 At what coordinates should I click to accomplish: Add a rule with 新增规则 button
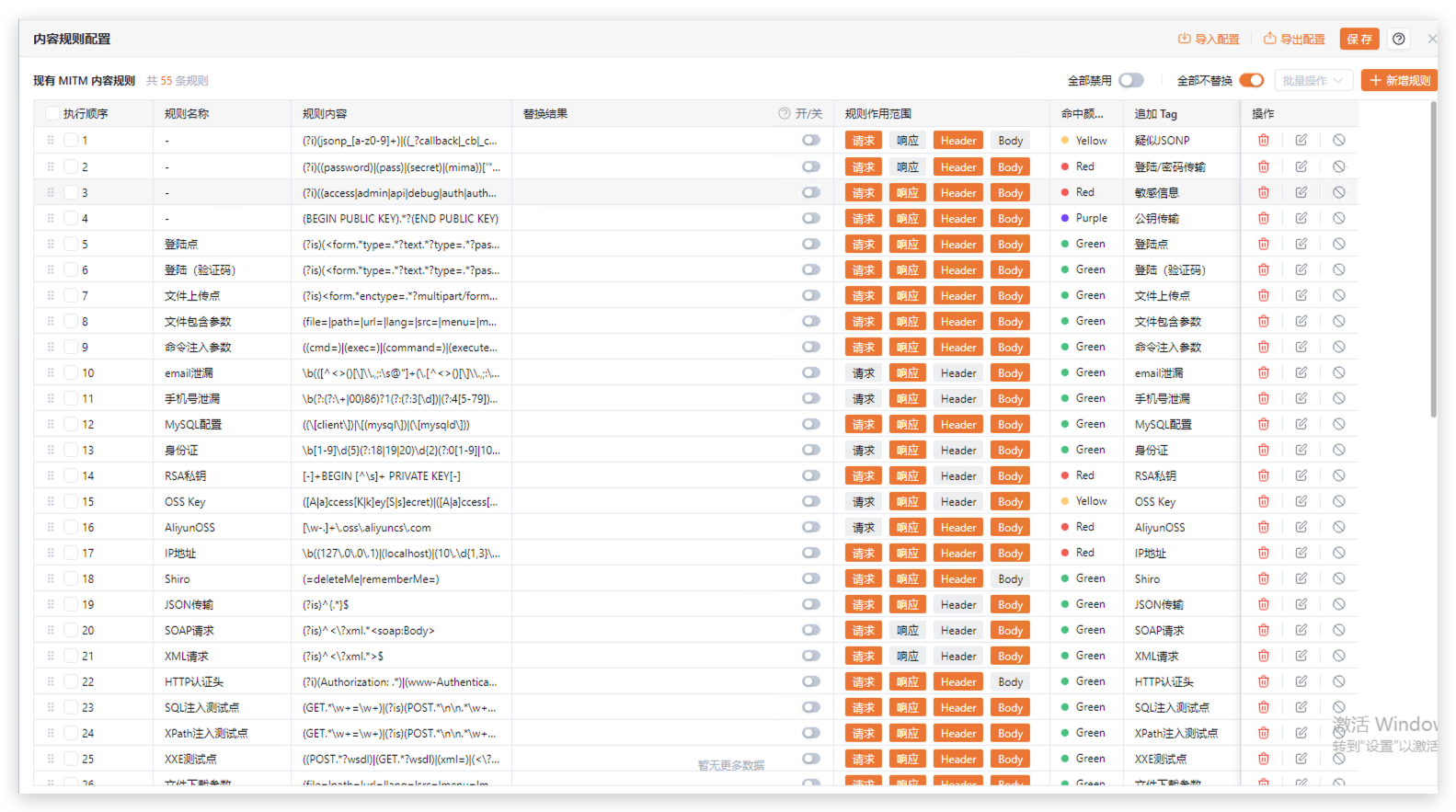coord(1399,81)
